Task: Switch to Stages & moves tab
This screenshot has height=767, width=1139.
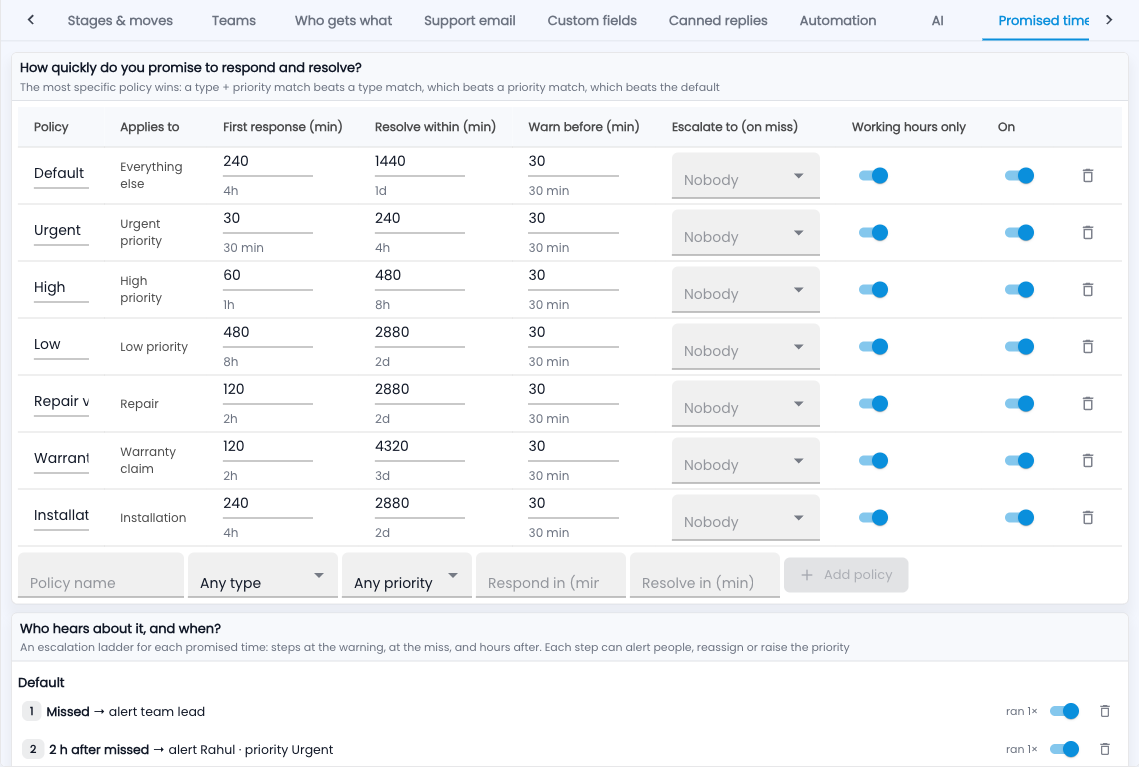Action: 120,20
